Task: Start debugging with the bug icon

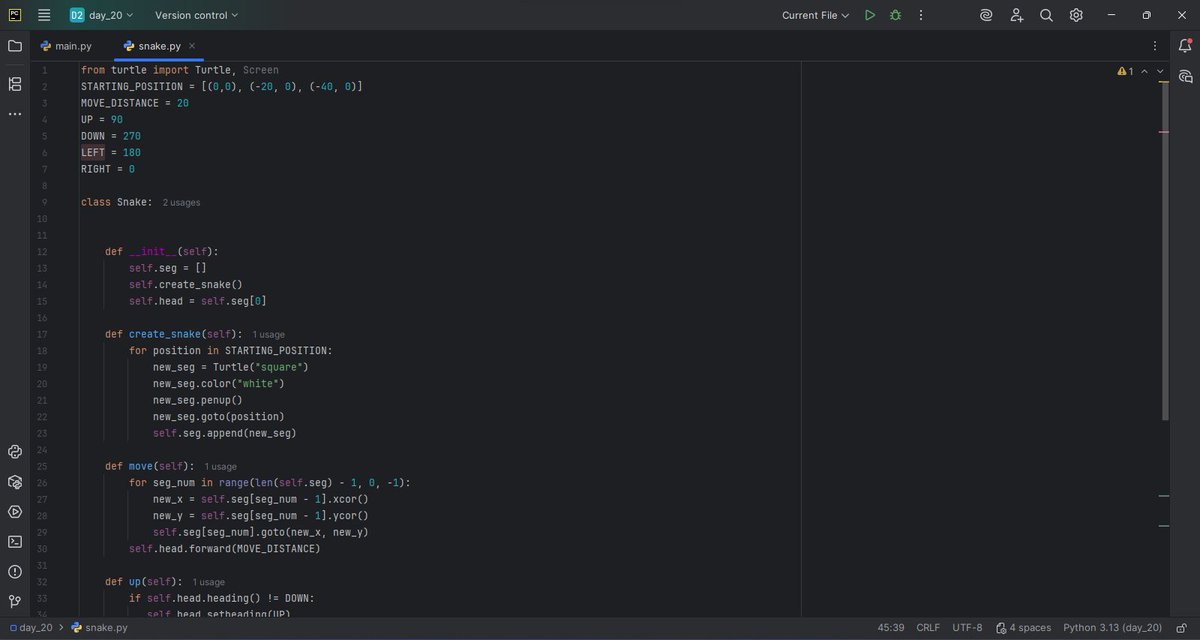Action: pos(895,15)
